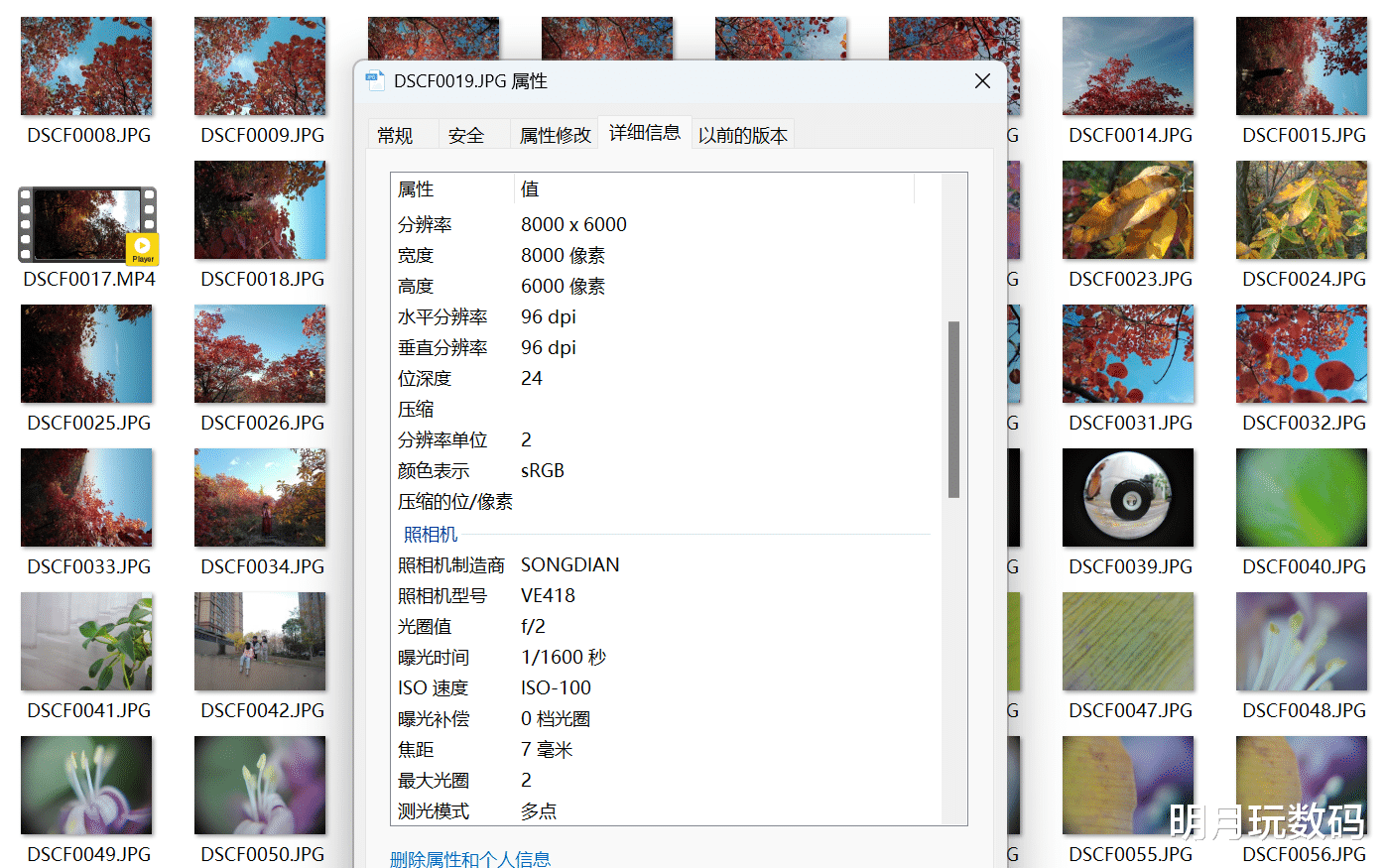The width and height of the screenshot is (1387, 868).
Task: Click the 最大光圈 property row
Action: pos(666,781)
